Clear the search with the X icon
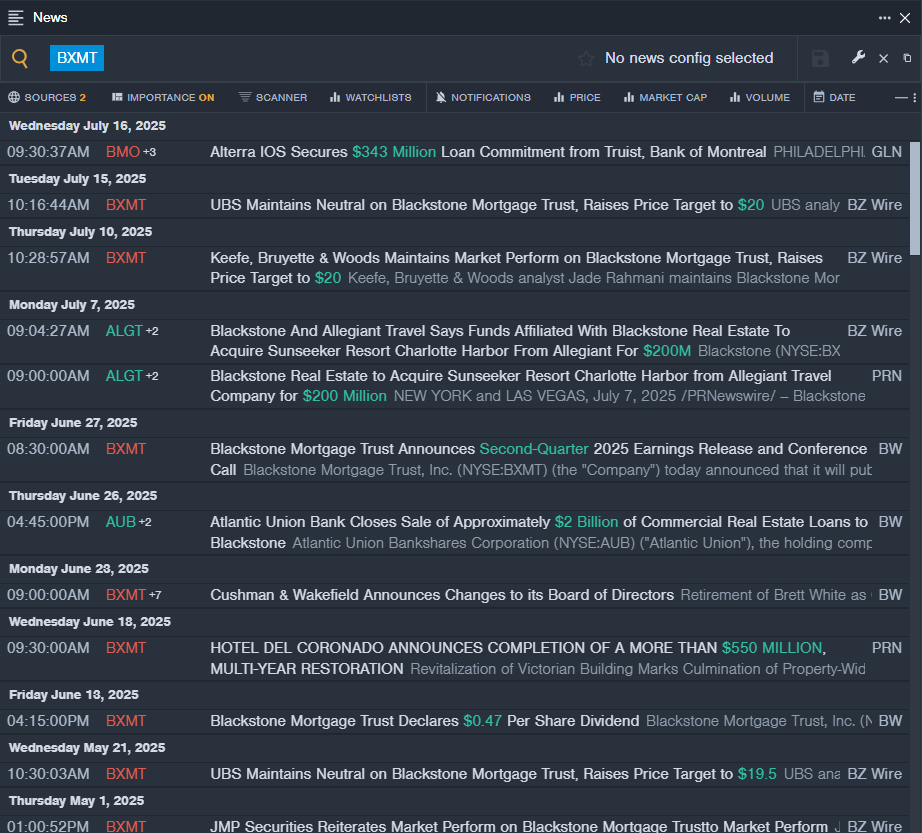The width and height of the screenshot is (922, 833). (x=883, y=58)
